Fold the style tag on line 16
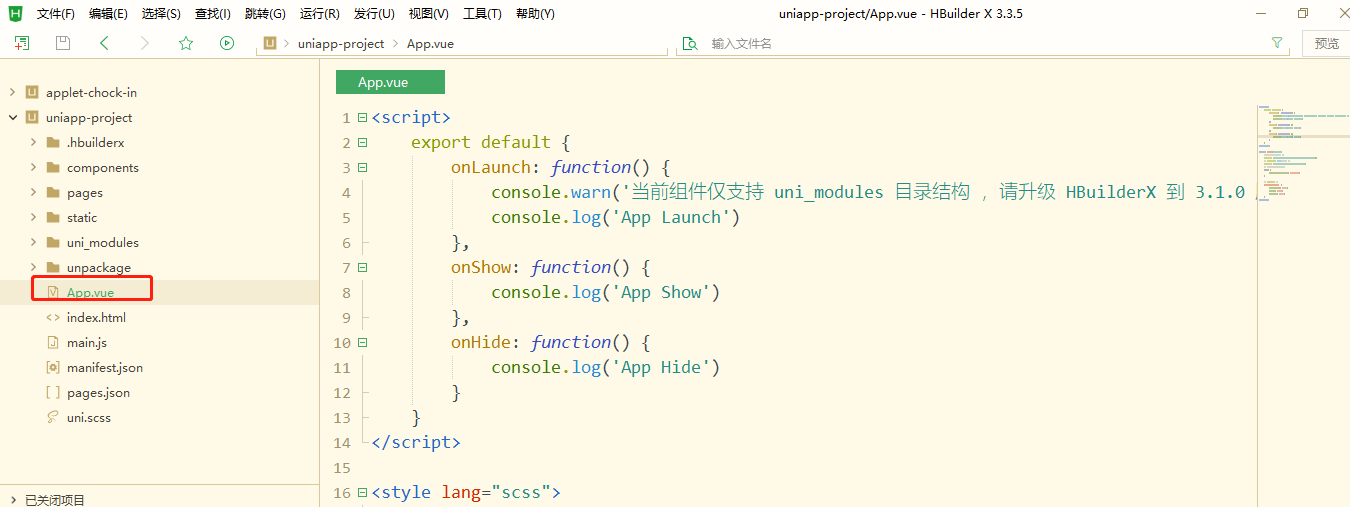 [x=362, y=493]
